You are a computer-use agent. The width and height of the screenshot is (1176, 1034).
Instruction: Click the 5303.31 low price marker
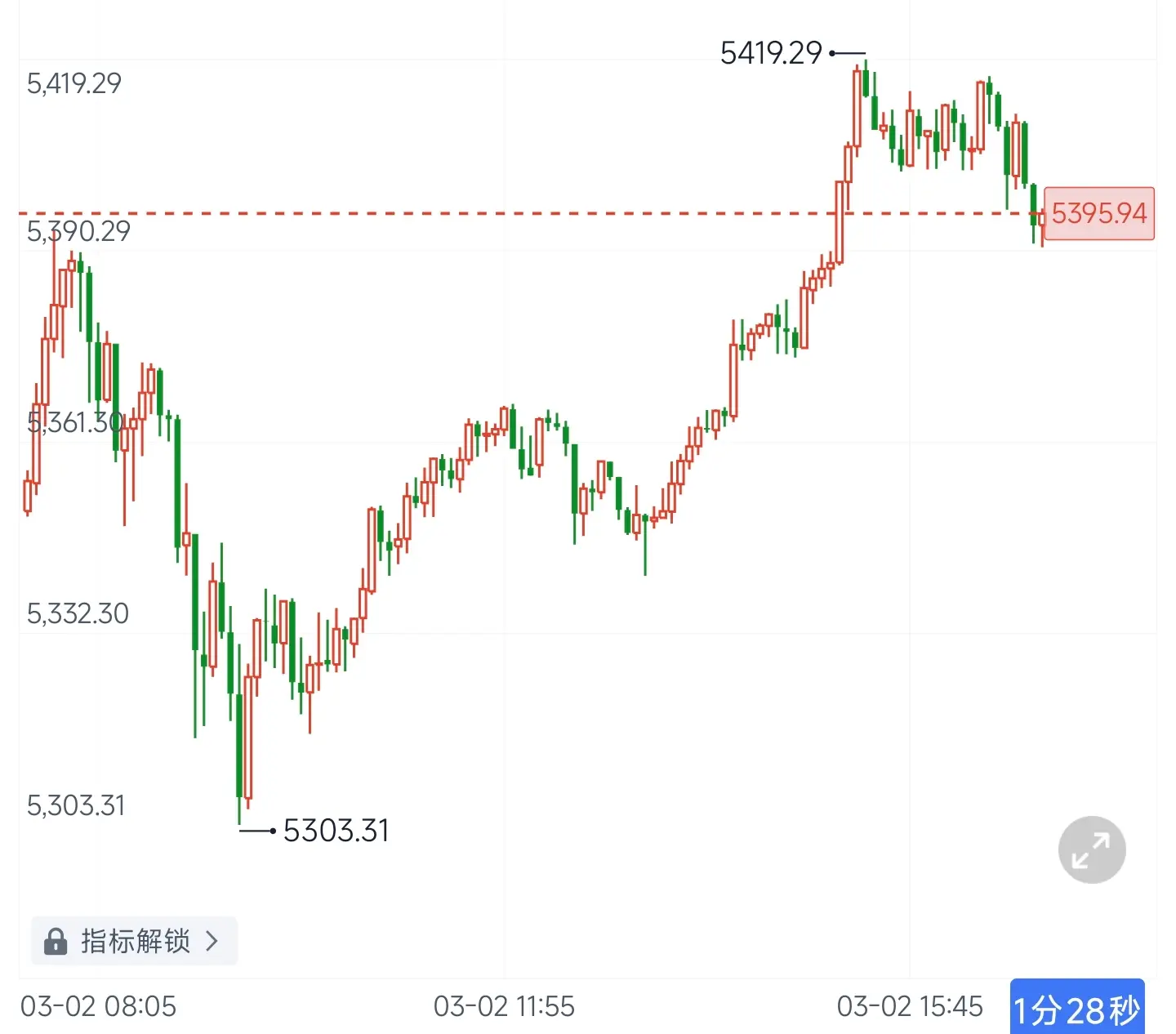click(336, 831)
